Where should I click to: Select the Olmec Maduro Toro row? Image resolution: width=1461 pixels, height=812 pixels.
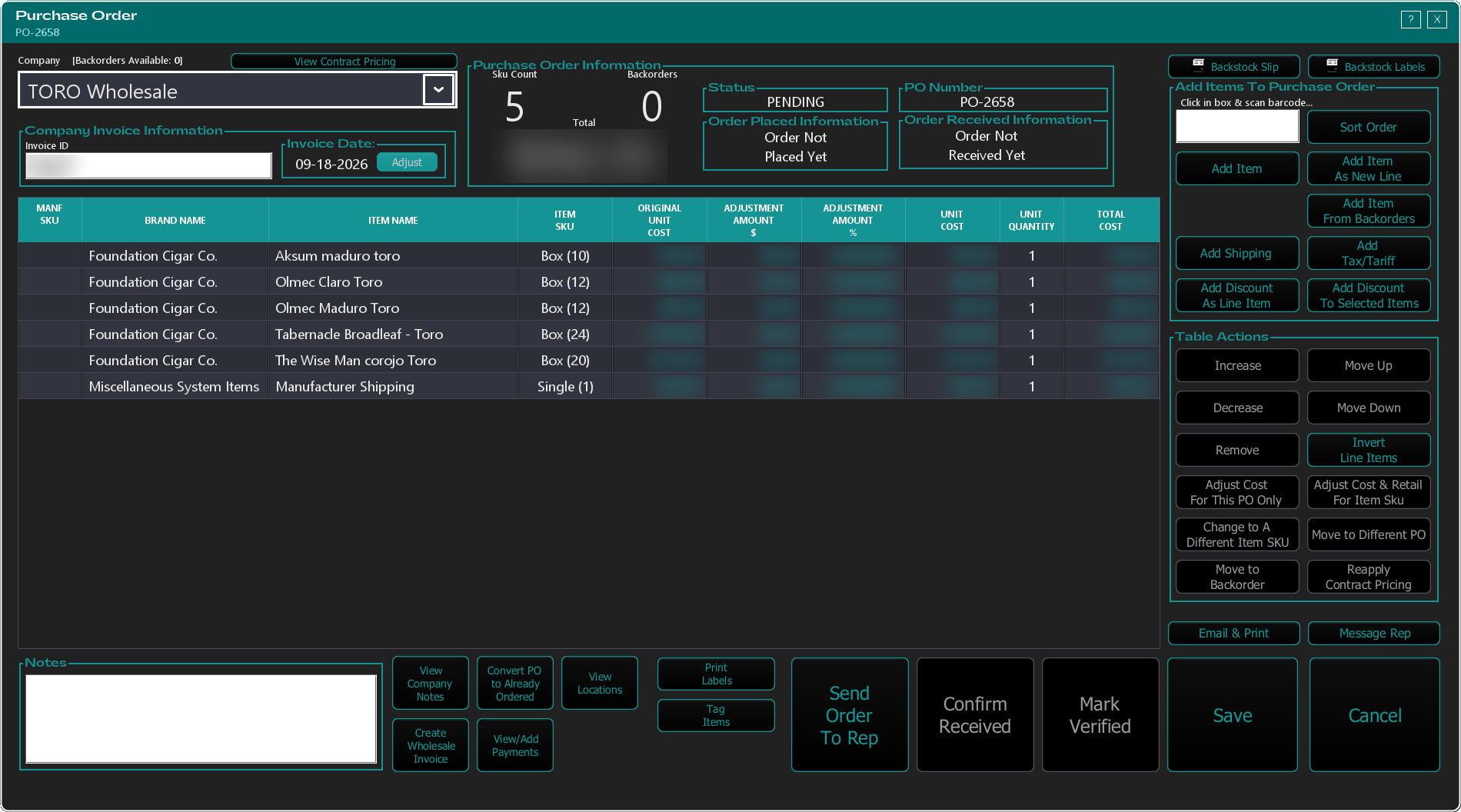[589, 308]
